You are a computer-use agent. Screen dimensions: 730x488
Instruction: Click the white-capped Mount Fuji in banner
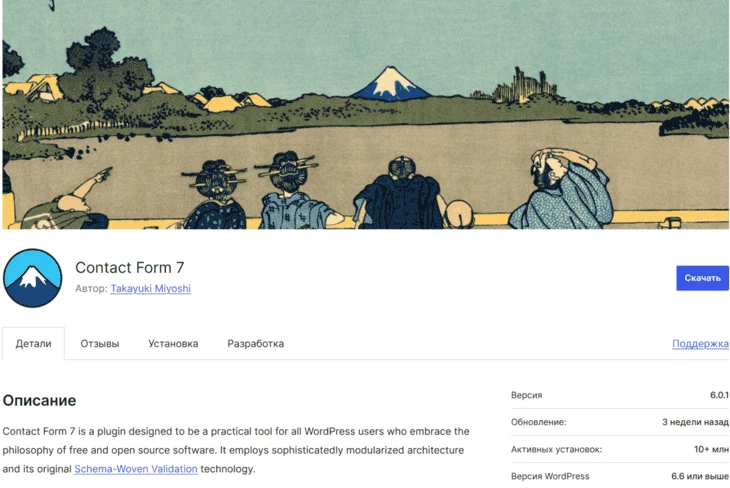pos(390,83)
